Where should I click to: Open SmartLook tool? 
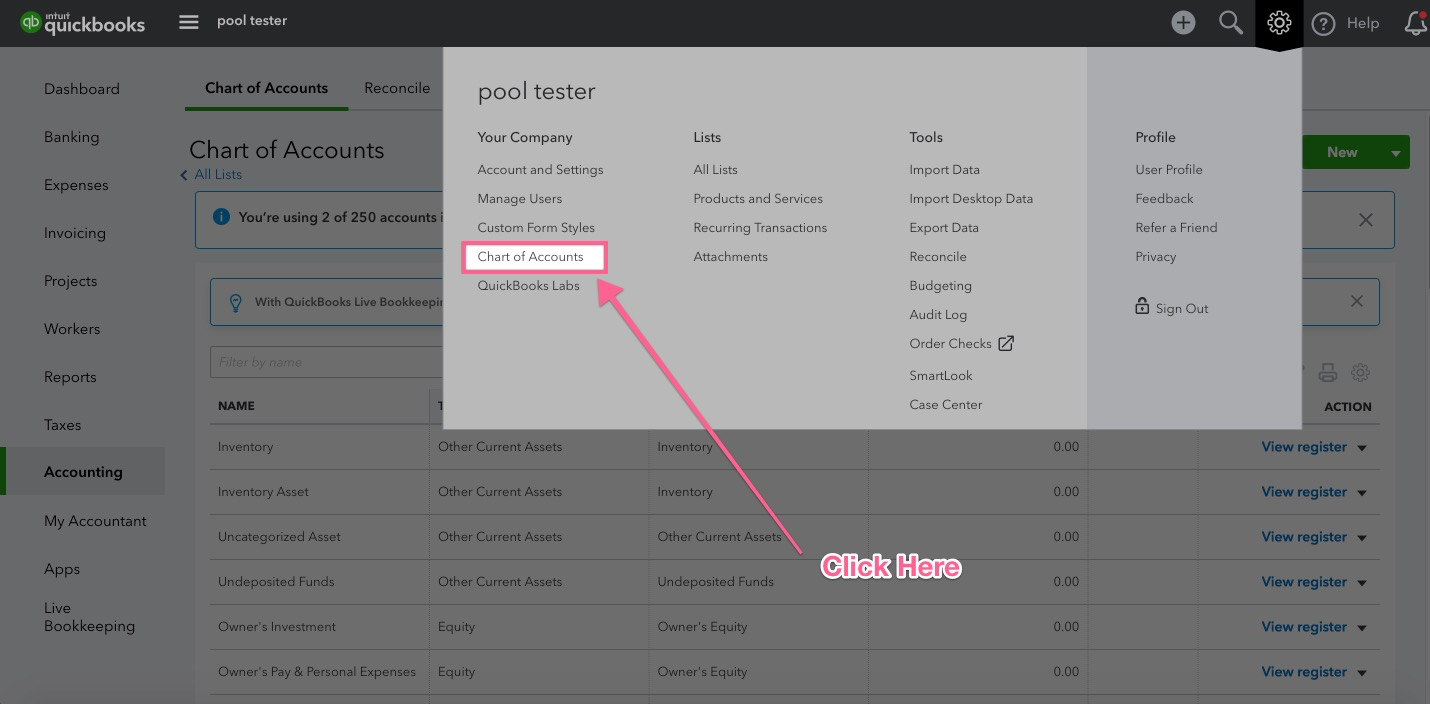click(941, 376)
